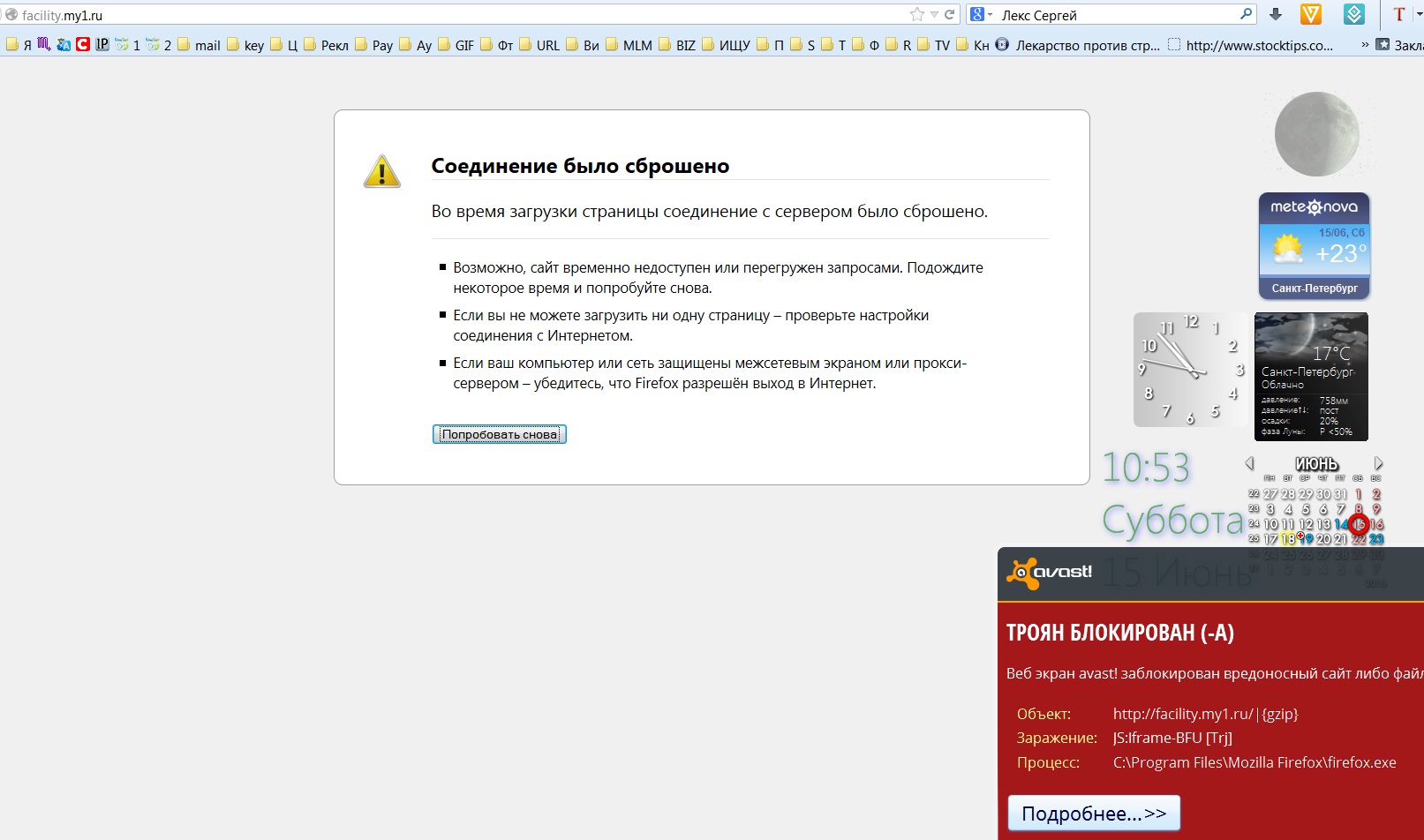Open the Ви bookmark folder
Screen dimensions: 1424x840
[583, 45]
